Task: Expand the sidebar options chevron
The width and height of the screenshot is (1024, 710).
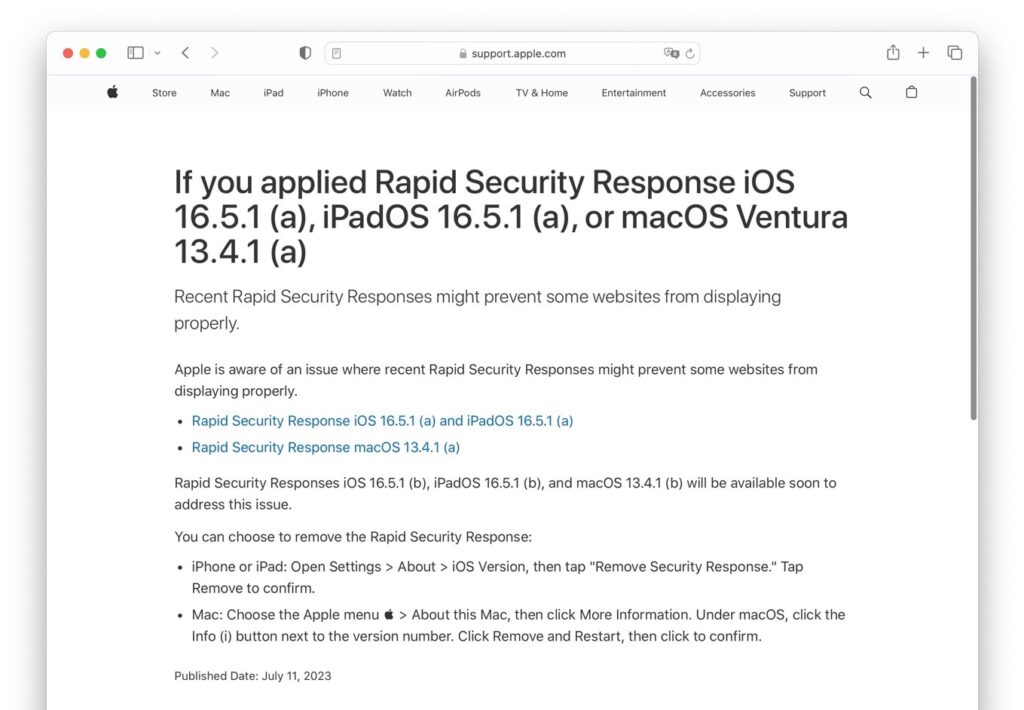Action: pos(156,53)
